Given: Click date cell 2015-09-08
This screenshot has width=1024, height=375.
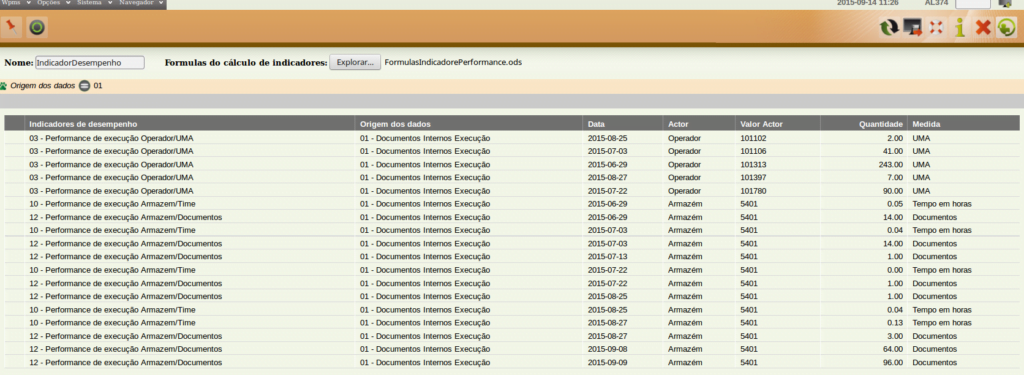Looking at the screenshot, I should click(607, 349).
